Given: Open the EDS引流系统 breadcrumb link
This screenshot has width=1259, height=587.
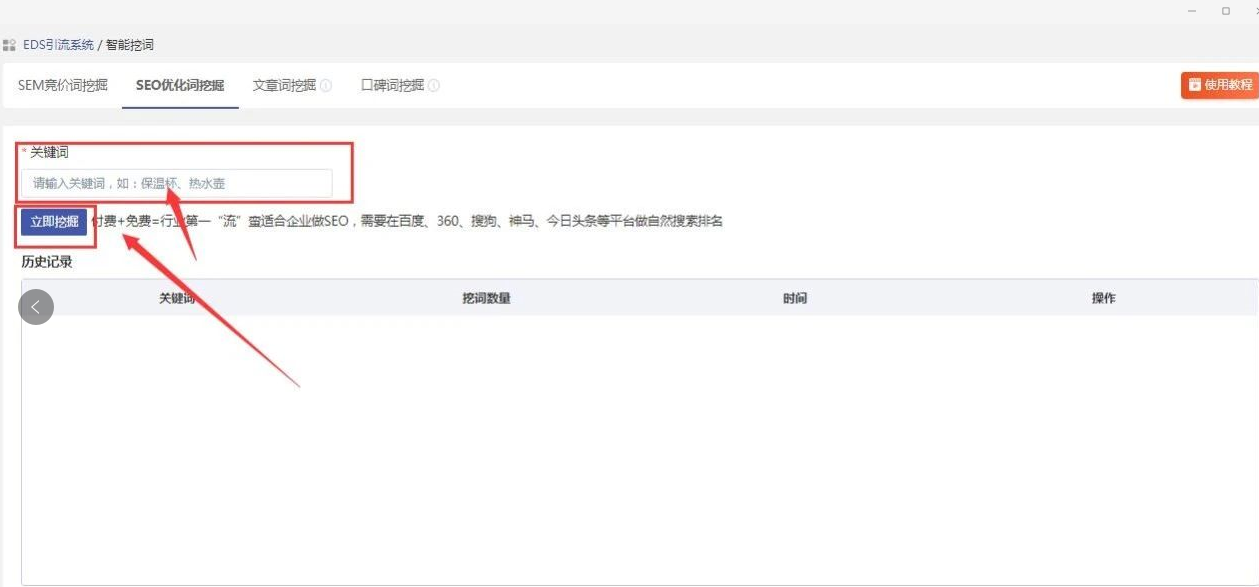Looking at the screenshot, I should (x=58, y=45).
